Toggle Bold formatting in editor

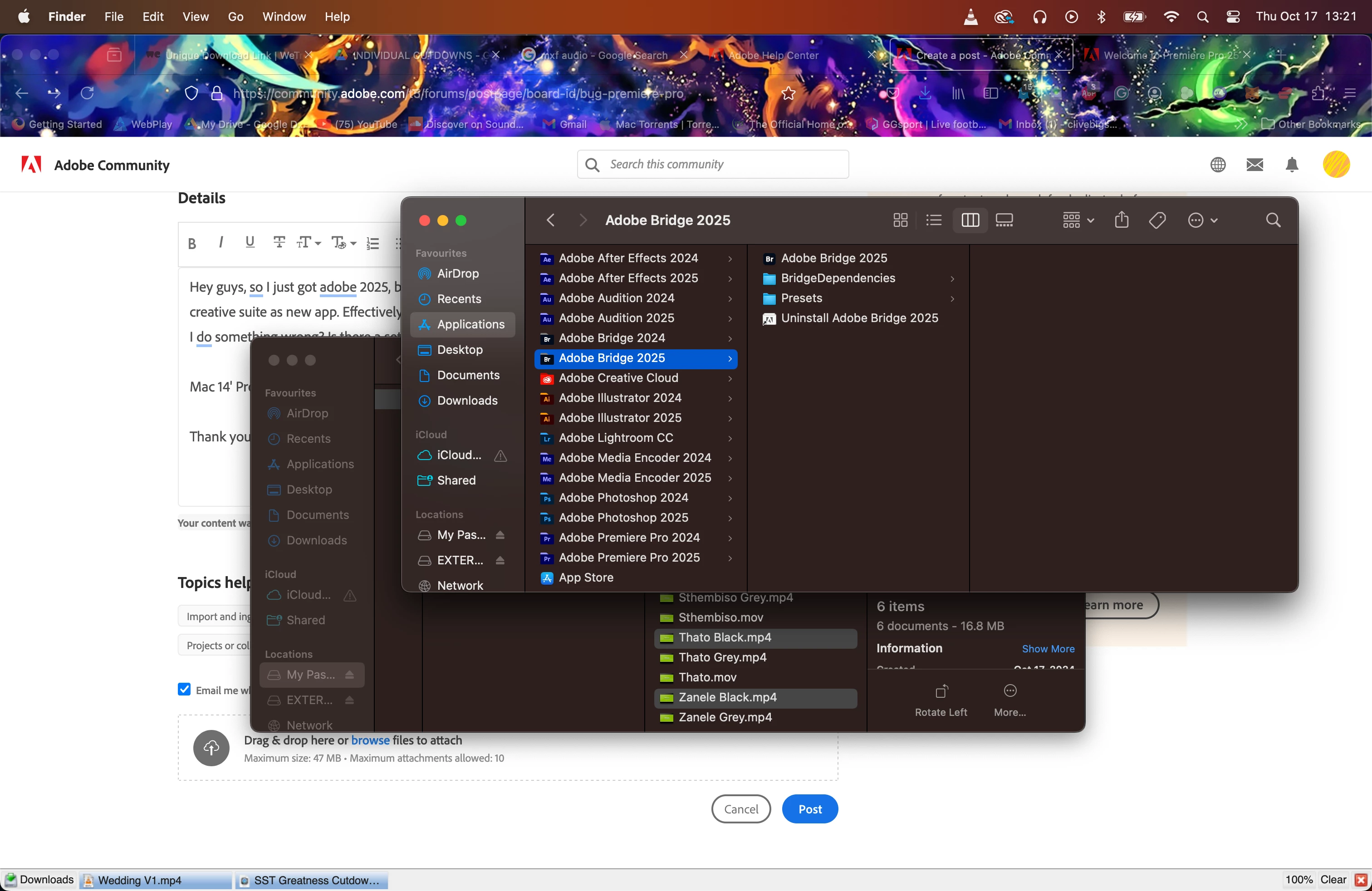192,243
